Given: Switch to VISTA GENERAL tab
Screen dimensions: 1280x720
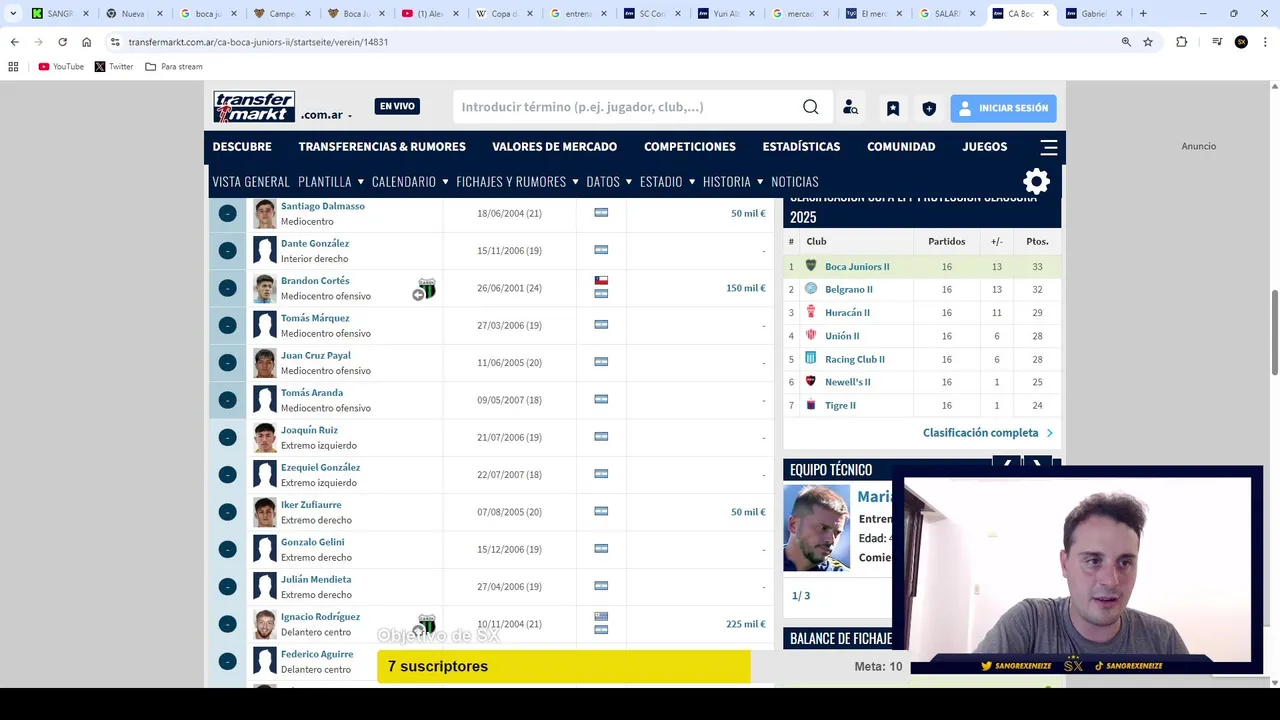Looking at the screenshot, I should coord(251,182).
